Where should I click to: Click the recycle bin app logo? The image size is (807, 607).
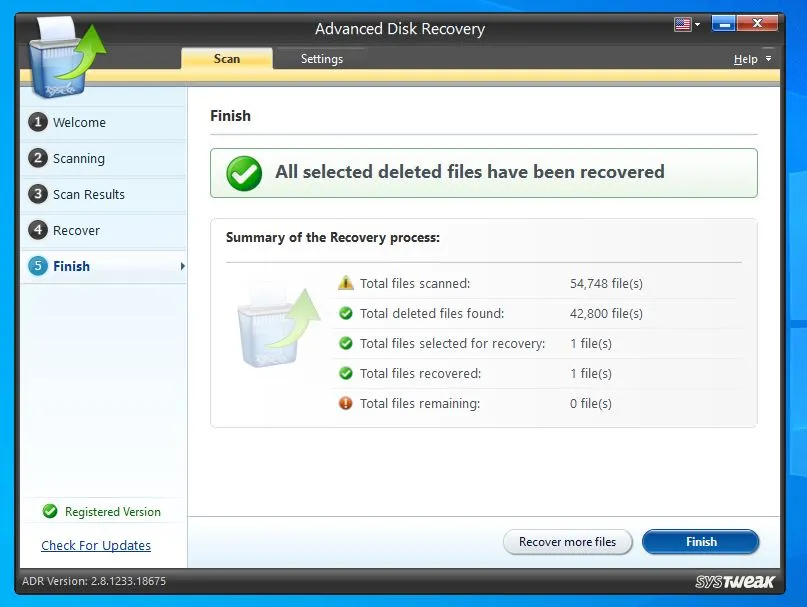(67, 57)
